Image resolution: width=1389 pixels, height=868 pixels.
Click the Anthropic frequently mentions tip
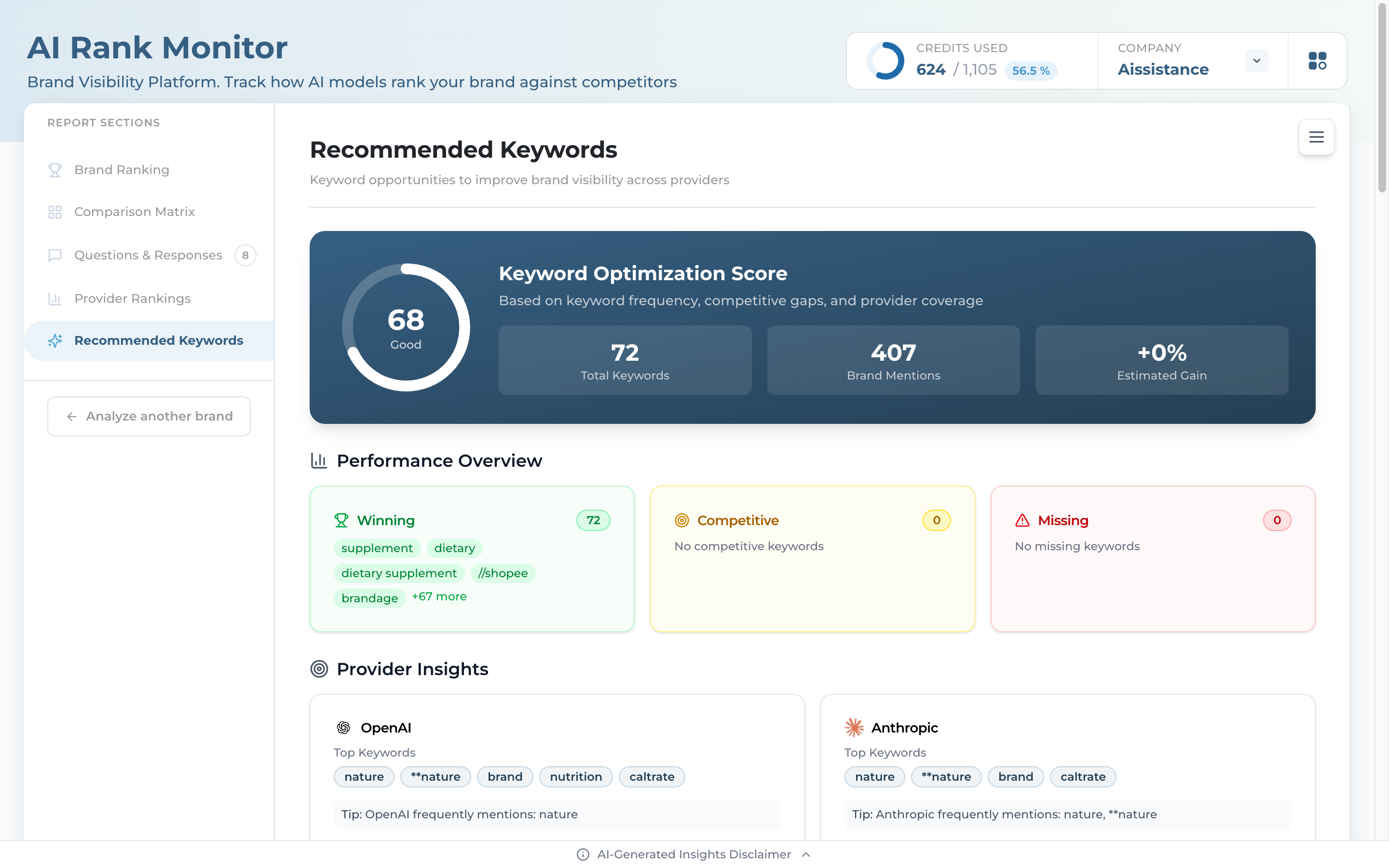pos(1068,814)
